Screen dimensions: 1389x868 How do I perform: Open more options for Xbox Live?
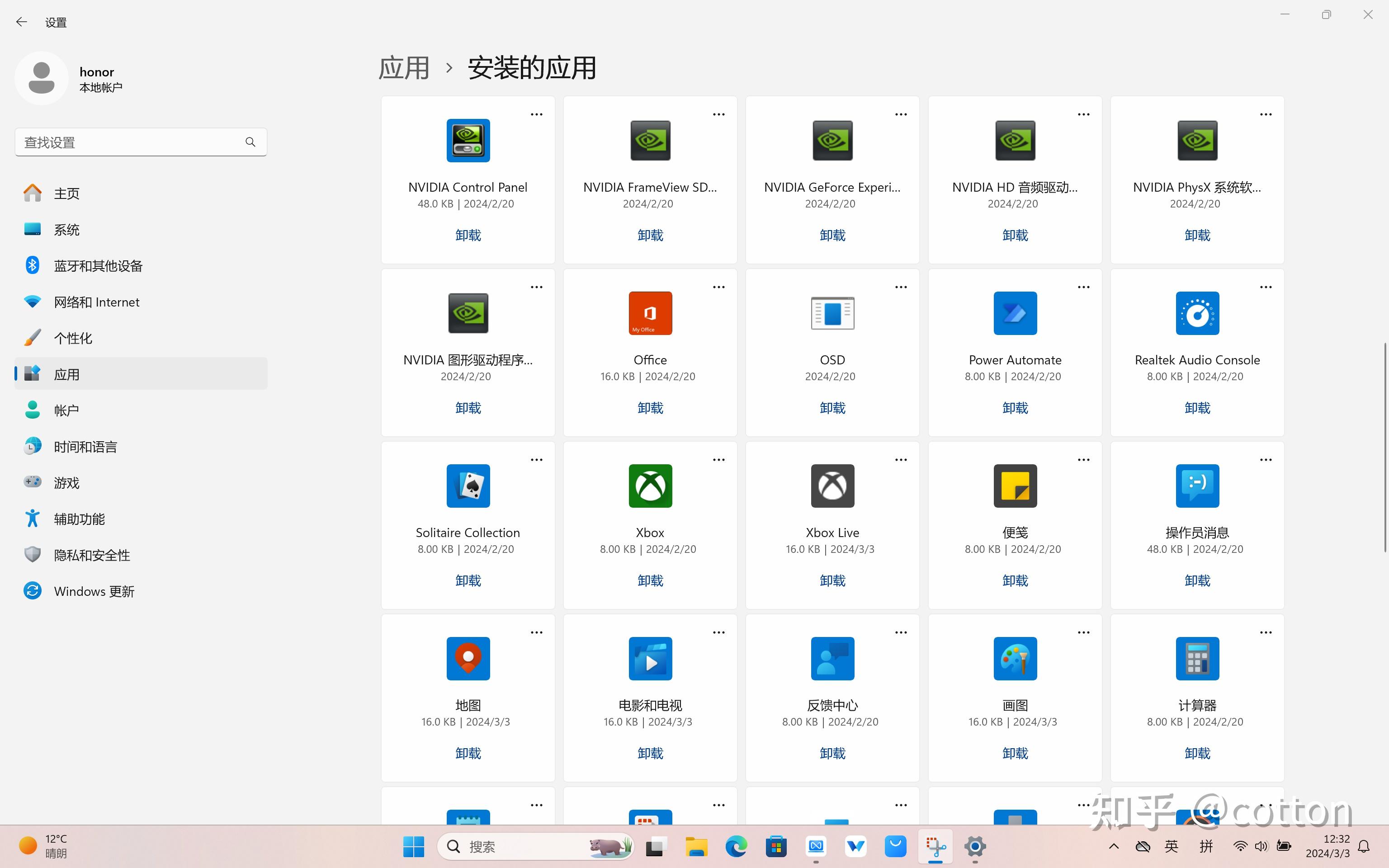(x=901, y=460)
